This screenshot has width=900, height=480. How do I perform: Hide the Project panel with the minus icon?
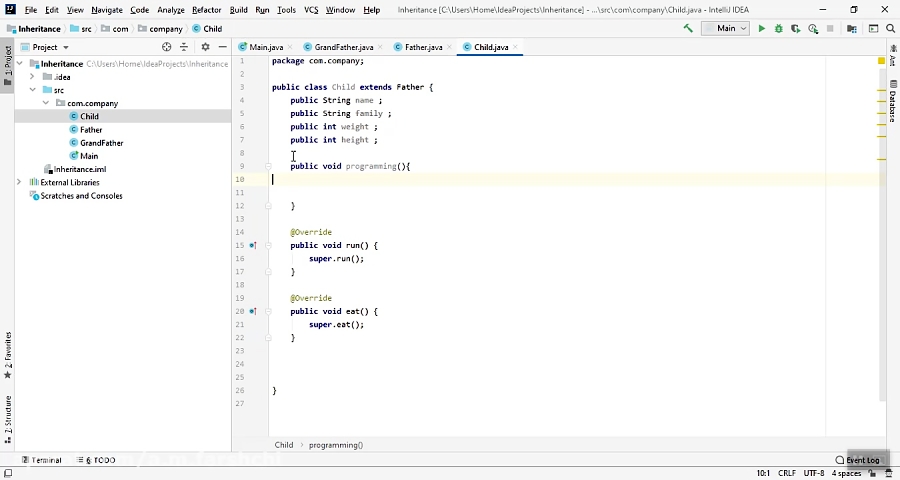pyautogui.click(x=223, y=47)
